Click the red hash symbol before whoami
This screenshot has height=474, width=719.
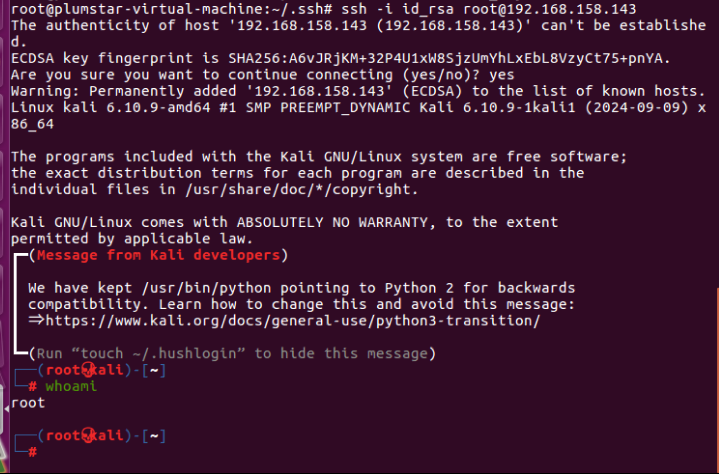pos(33,387)
